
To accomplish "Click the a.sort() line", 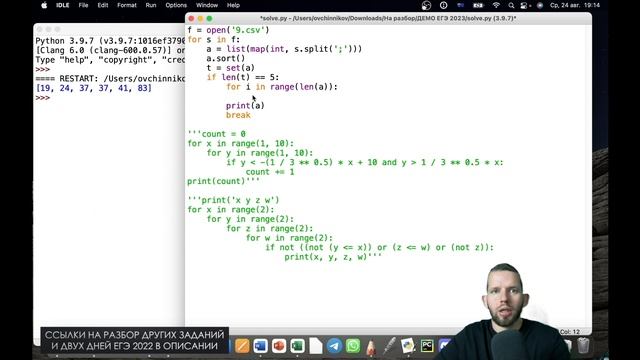I will coord(226,58).
